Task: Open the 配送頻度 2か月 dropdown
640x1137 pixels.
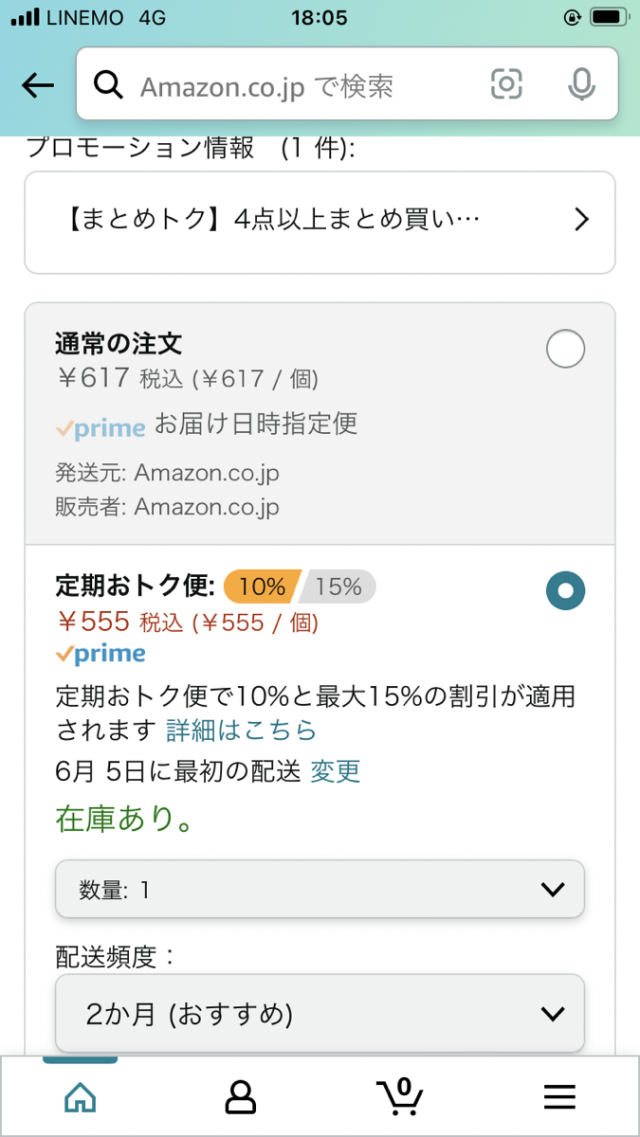Action: point(320,1014)
